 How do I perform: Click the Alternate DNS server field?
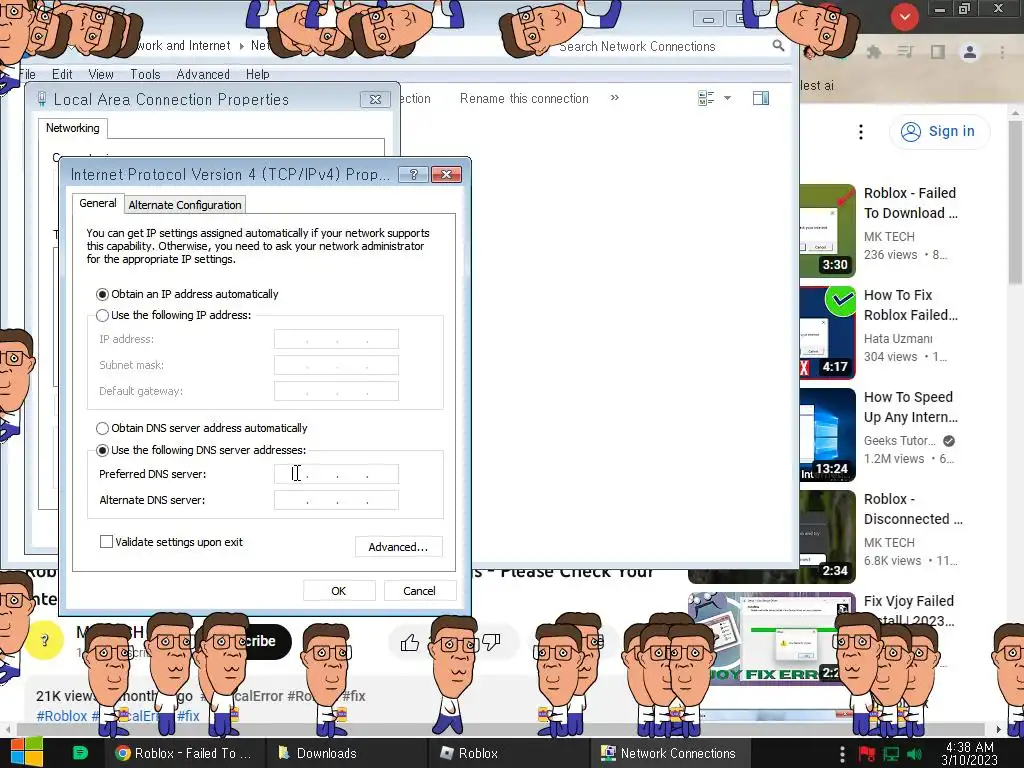[x=336, y=500]
